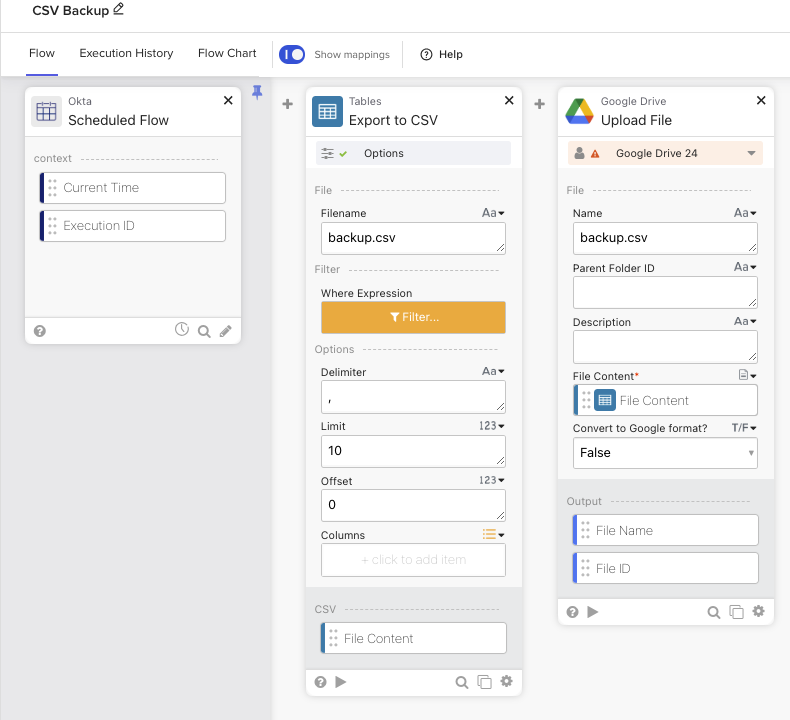Click the Name backup.csv input in Upload File

tap(665, 238)
